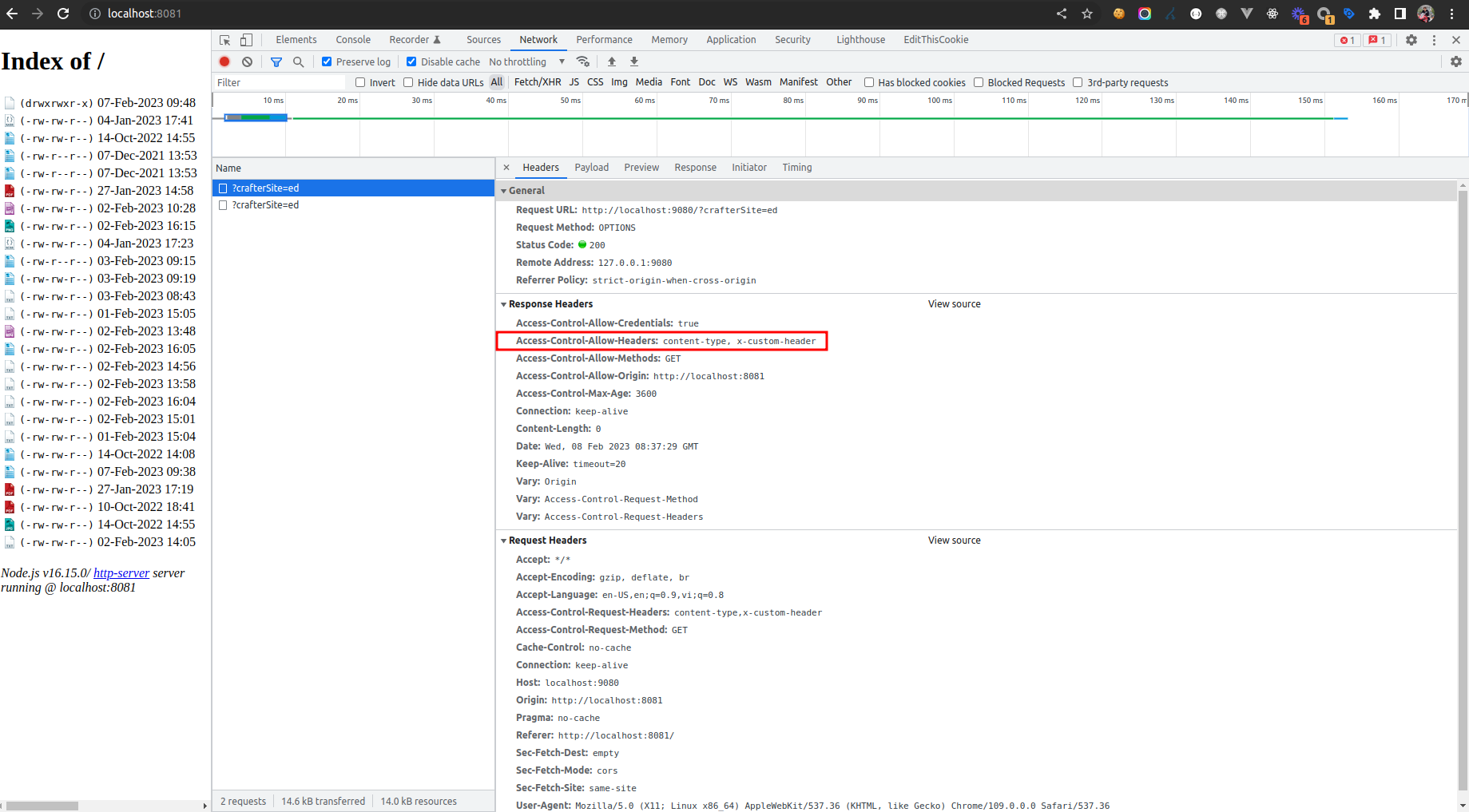The height and width of the screenshot is (812, 1469).
Task: Stop recording network log
Action: click(x=224, y=61)
